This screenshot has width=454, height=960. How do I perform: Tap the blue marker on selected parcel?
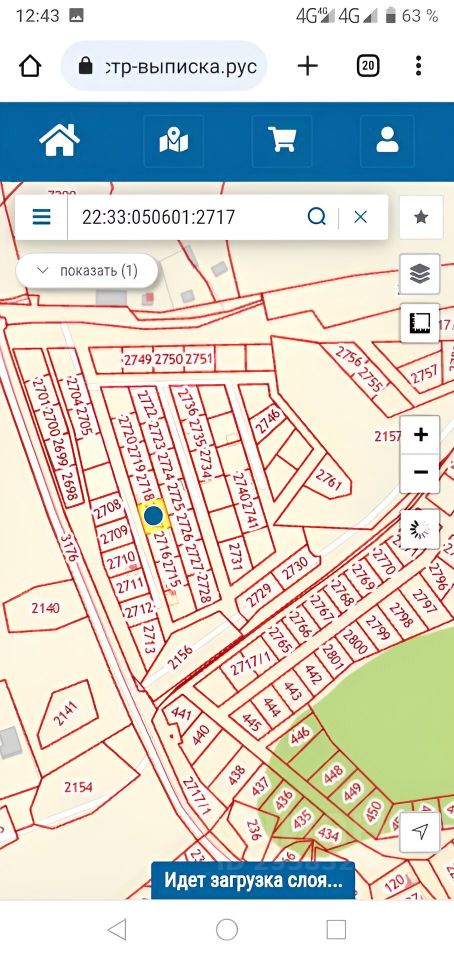pyautogui.click(x=153, y=517)
